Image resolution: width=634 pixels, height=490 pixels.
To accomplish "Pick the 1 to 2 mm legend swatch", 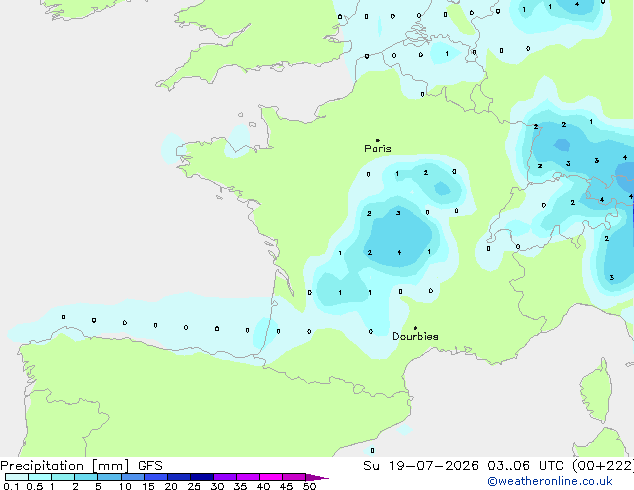I will click(63, 477).
